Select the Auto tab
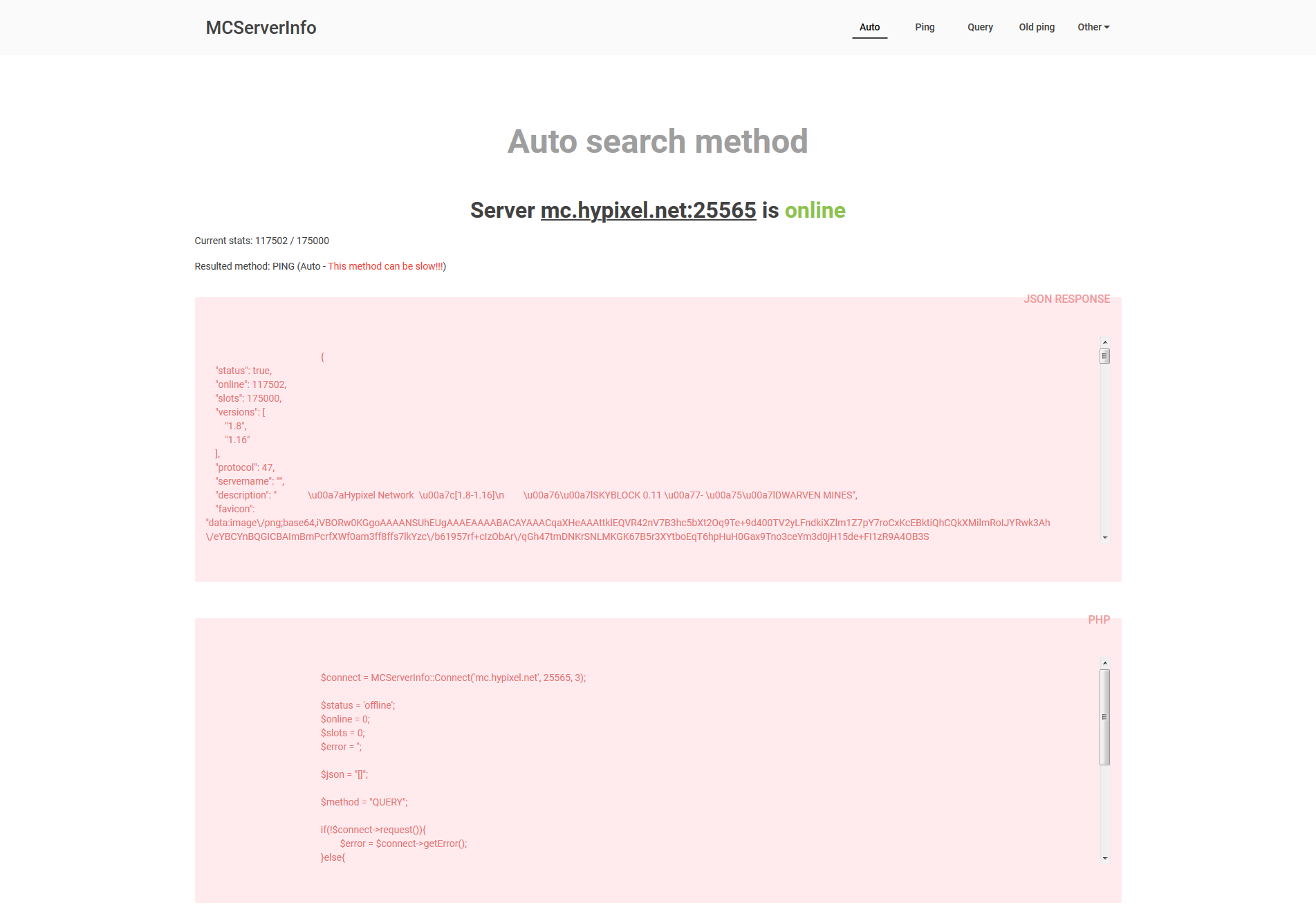Screen dimensions: 1316x914 [x=869, y=27]
